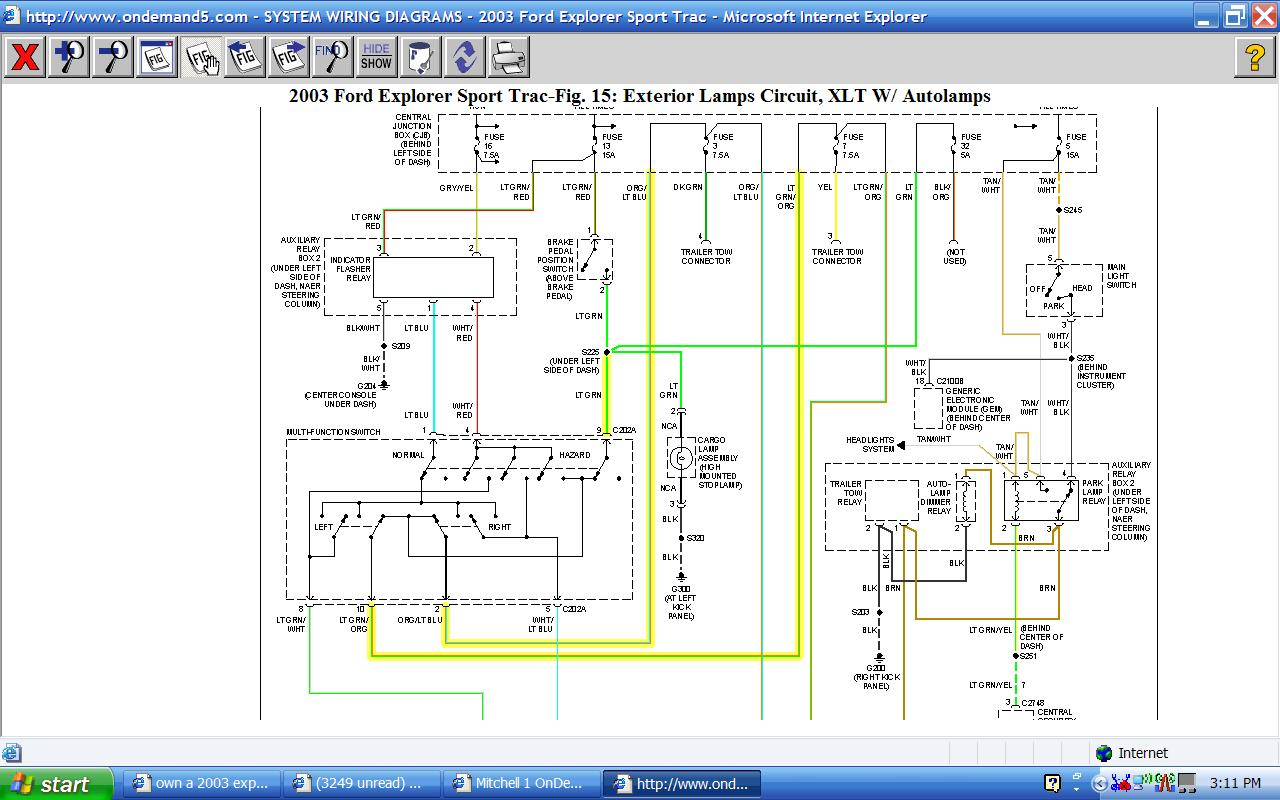
Task: Select the FIG hand pan tool
Action: click(201, 57)
